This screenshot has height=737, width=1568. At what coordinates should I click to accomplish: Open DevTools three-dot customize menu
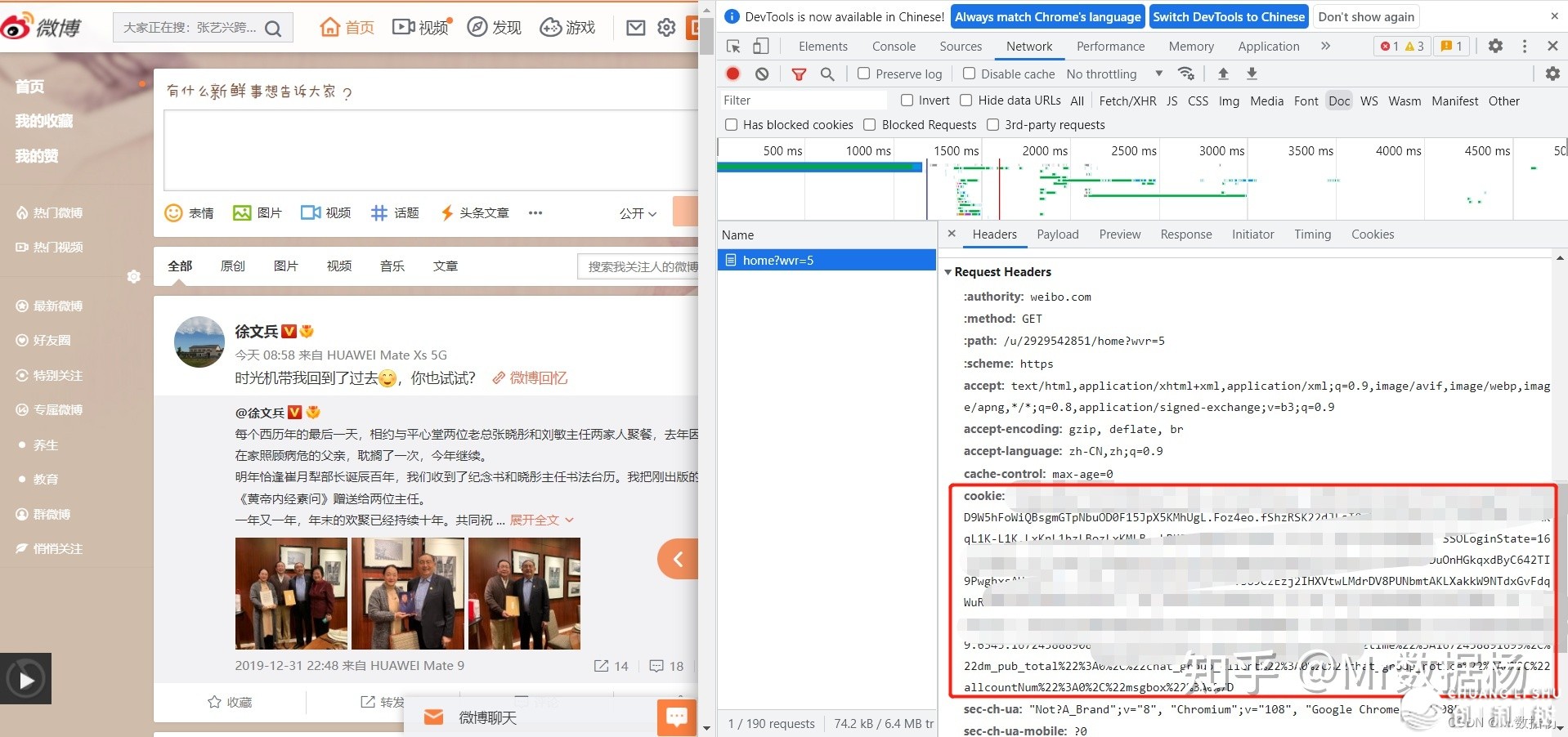click(x=1524, y=47)
